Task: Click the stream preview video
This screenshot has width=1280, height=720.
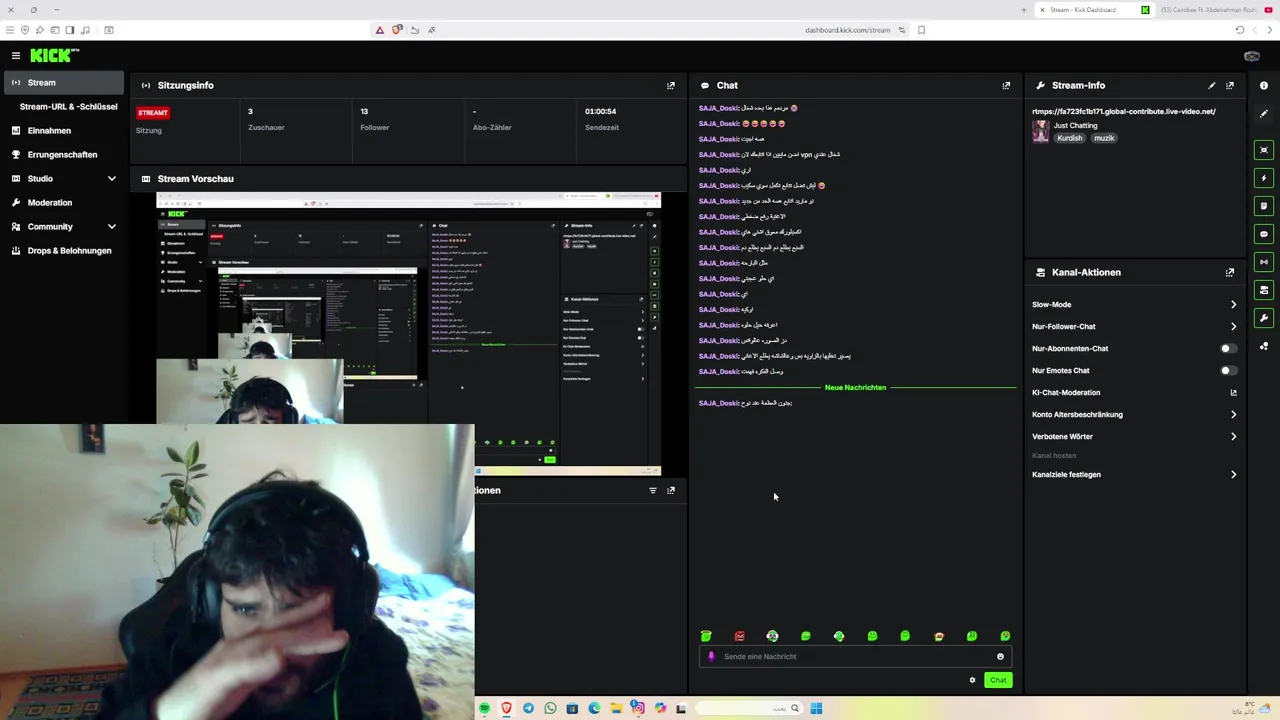Action: tap(408, 335)
